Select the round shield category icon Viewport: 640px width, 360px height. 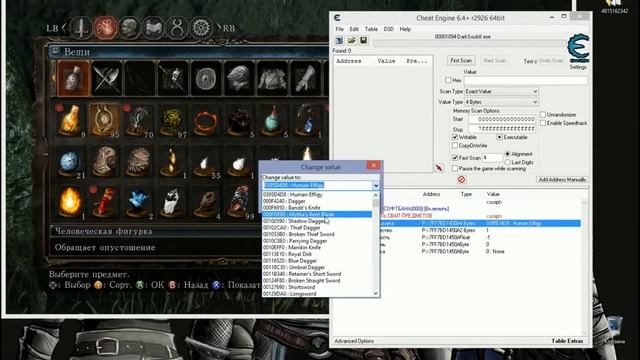[205, 78]
